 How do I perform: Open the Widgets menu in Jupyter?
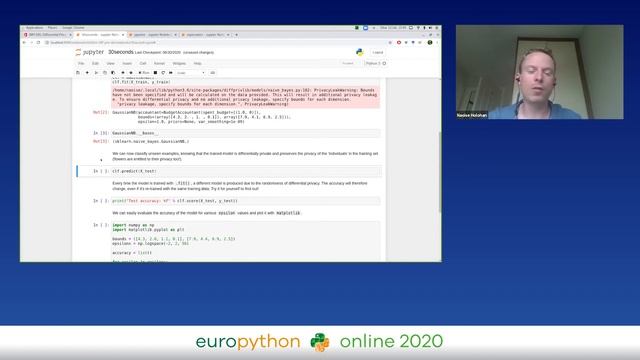pos(179,63)
